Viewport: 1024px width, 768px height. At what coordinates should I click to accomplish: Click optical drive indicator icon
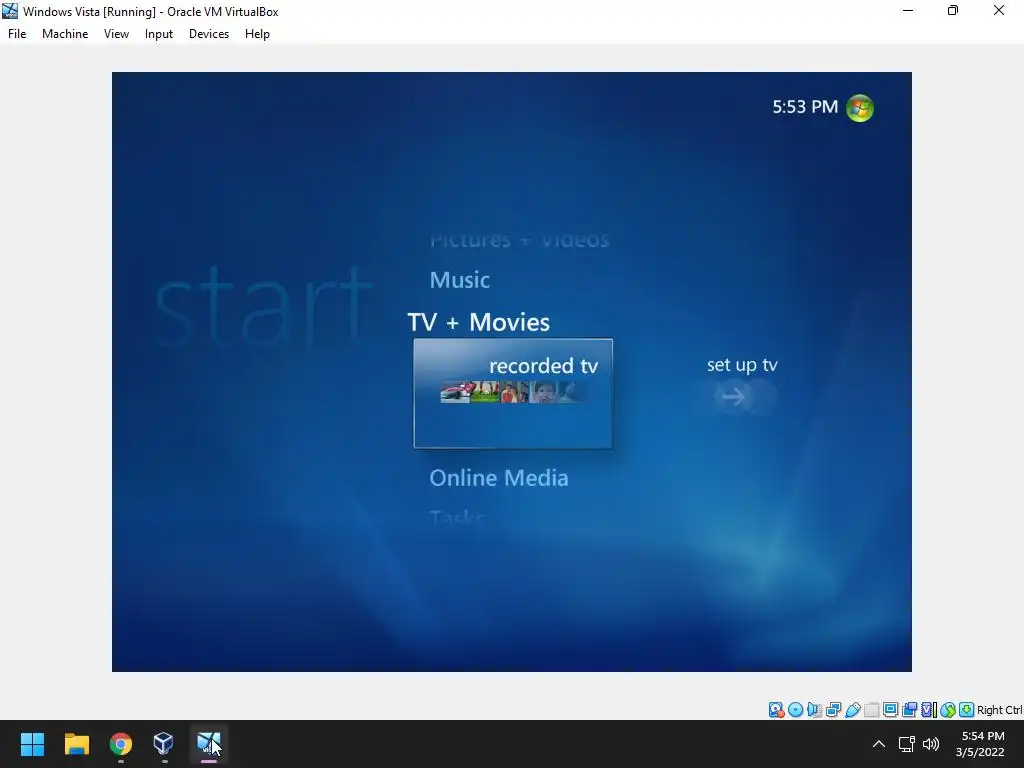(795, 710)
